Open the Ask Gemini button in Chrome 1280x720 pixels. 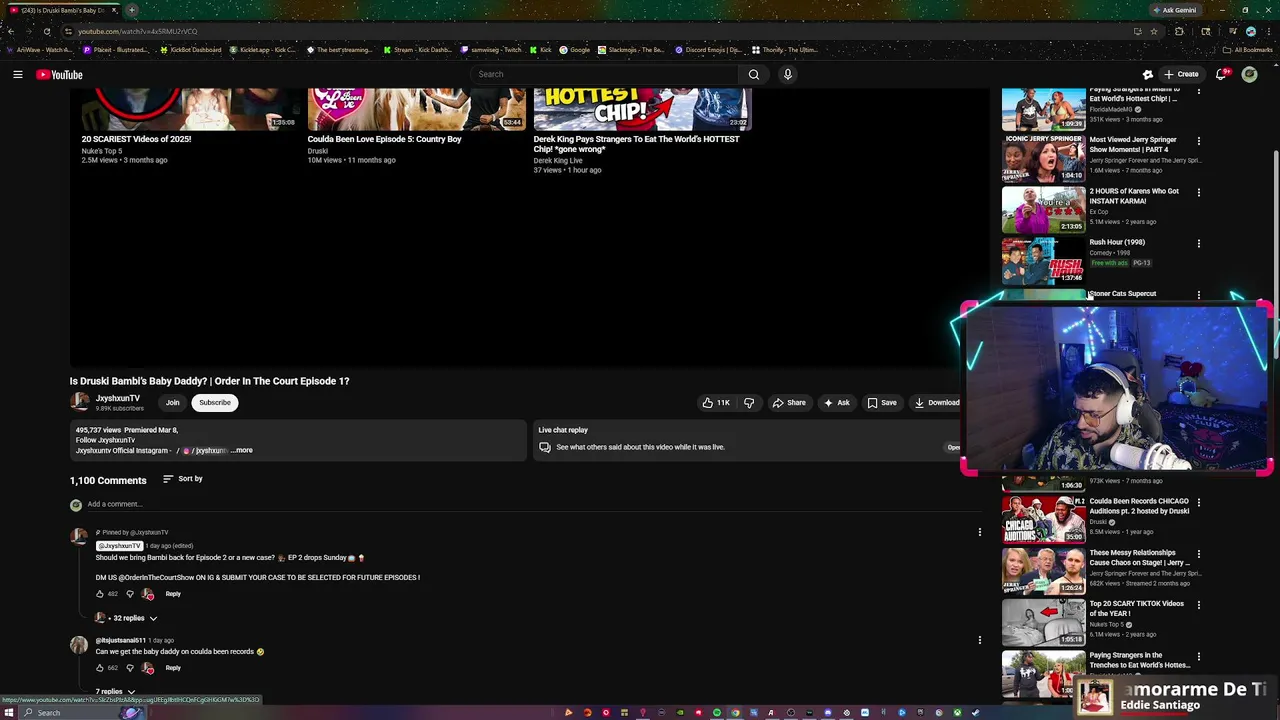pyautogui.click(x=1175, y=10)
